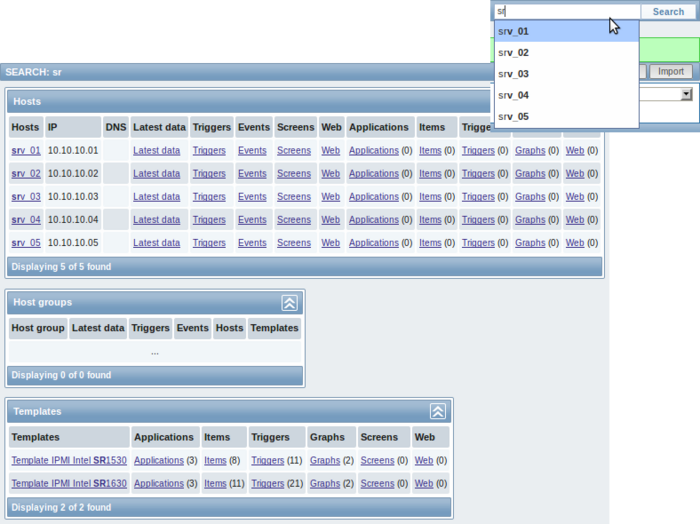Collapse the Host groups panel
The height and width of the screenshot is (524, 700).
pyautogui.click(x=289, y=303)
